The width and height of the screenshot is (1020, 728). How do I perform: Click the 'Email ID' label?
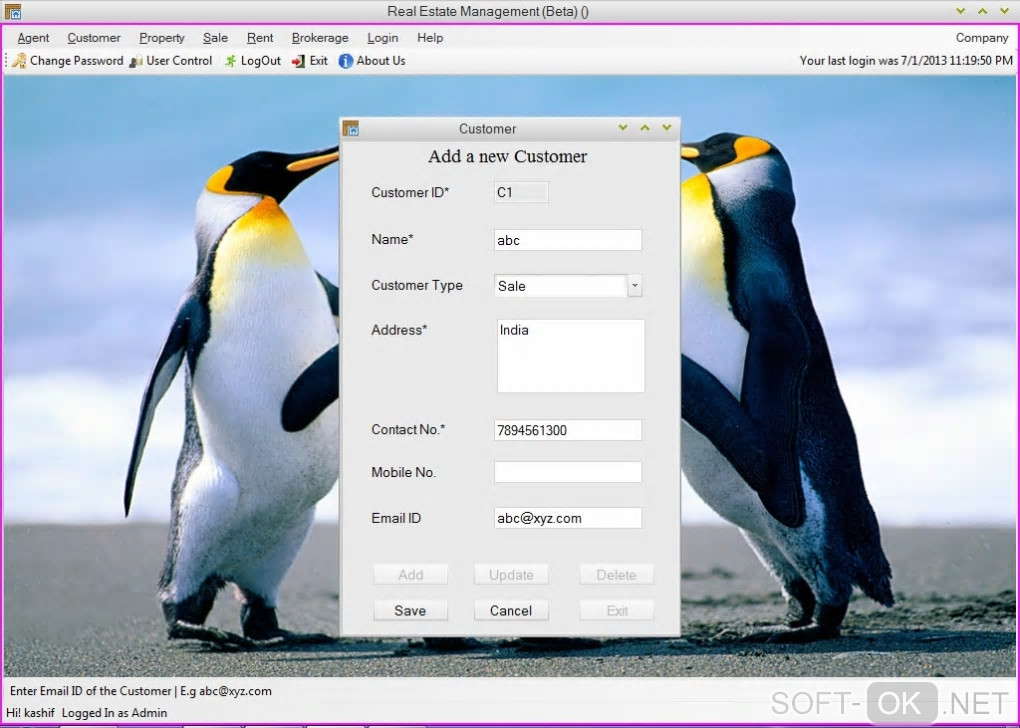pos(396,518)
